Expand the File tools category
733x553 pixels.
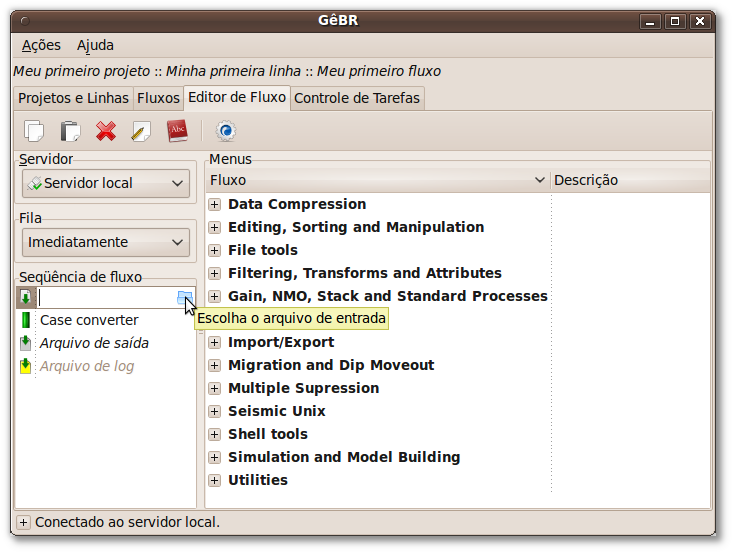point(215,250)
